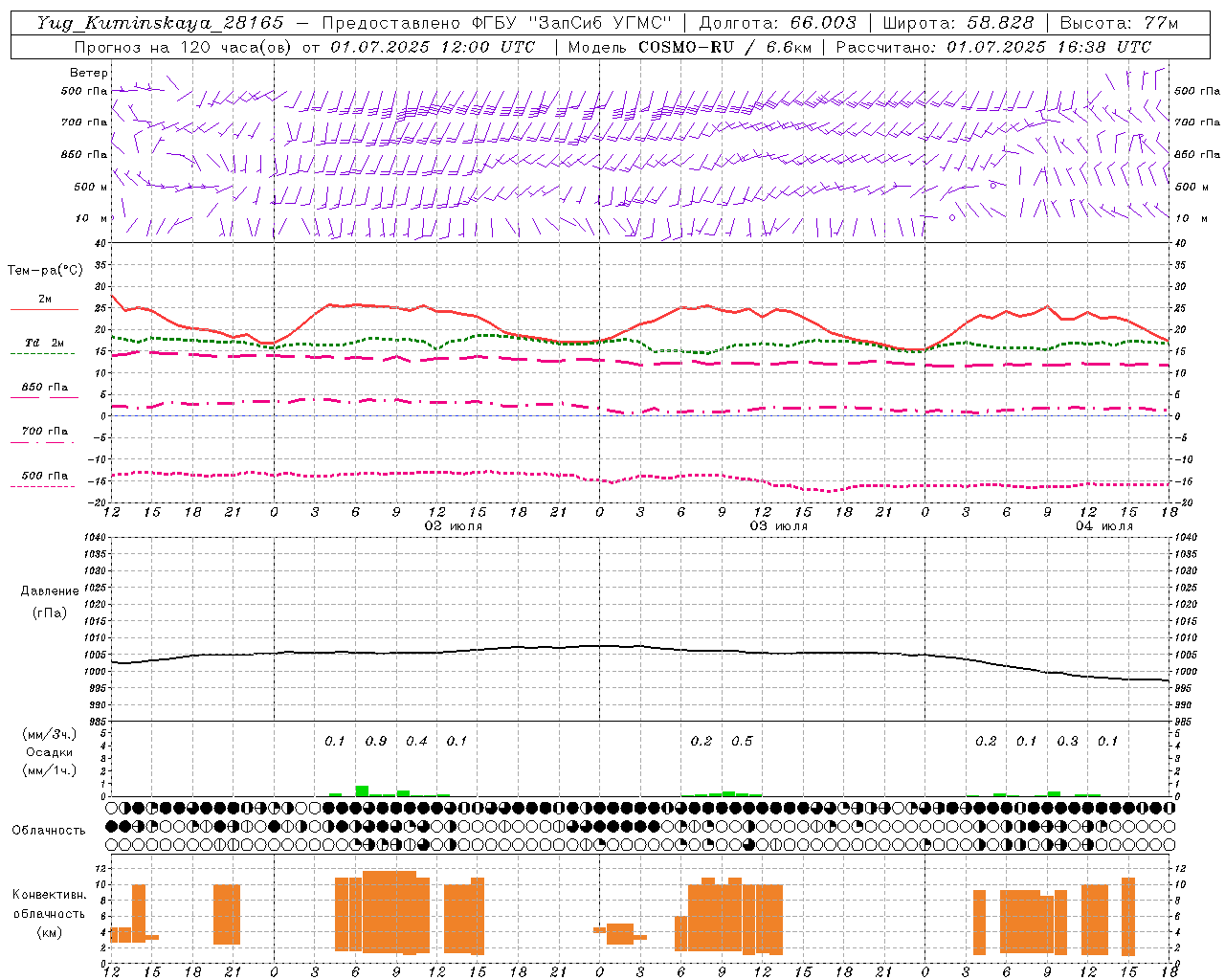
Task: Click the 02 июля date marker
Action: click(454, 526)
